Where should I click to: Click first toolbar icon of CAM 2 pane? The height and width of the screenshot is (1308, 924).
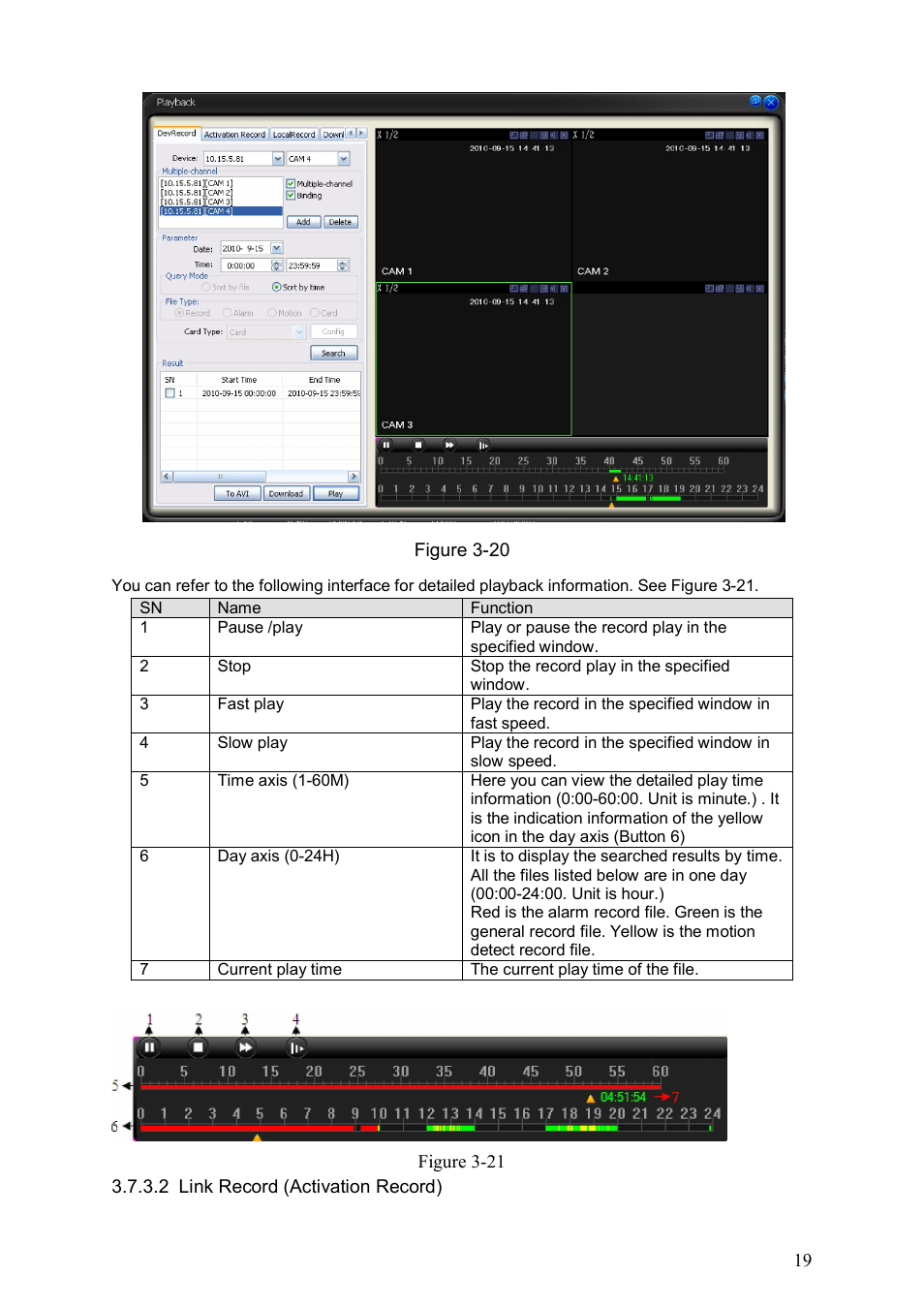709,135
